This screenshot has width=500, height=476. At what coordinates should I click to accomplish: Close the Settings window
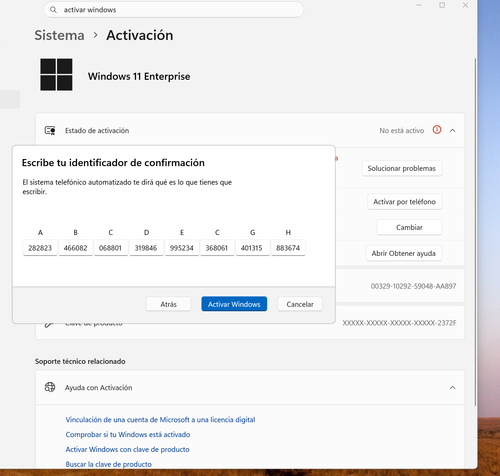pos(465,5)
